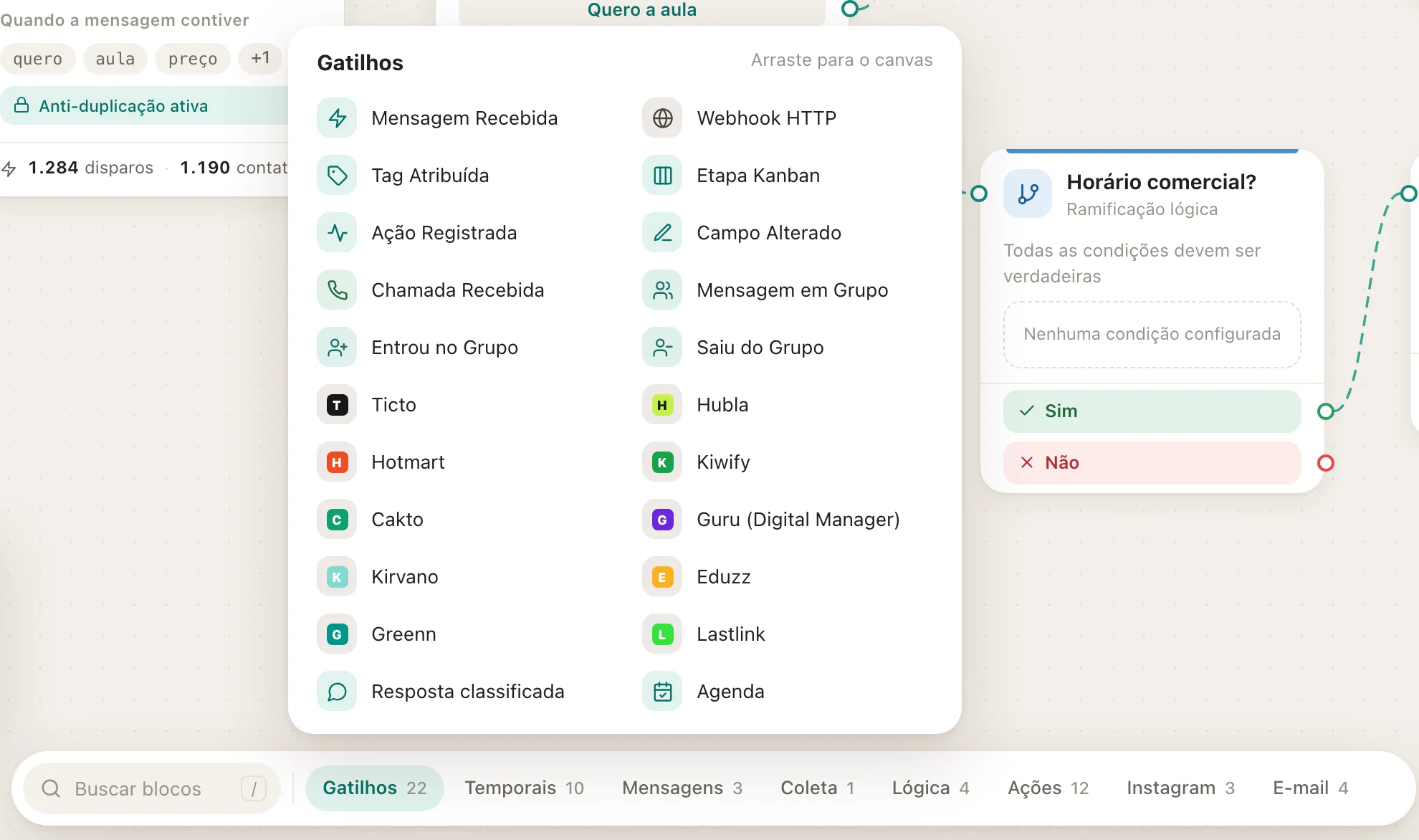1419x840 pixels.
Task: Click the Não branch output
Action: pyautogui.click(x=1152, y=462)
